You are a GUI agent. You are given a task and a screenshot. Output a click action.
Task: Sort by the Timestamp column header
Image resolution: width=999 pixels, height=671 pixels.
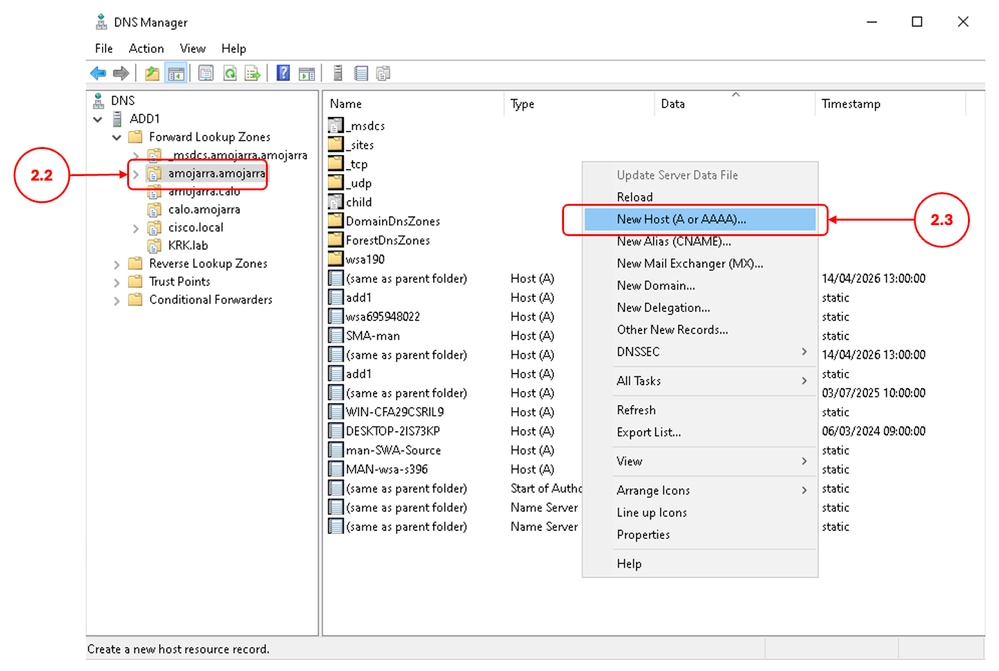click(x=891, y=104)
